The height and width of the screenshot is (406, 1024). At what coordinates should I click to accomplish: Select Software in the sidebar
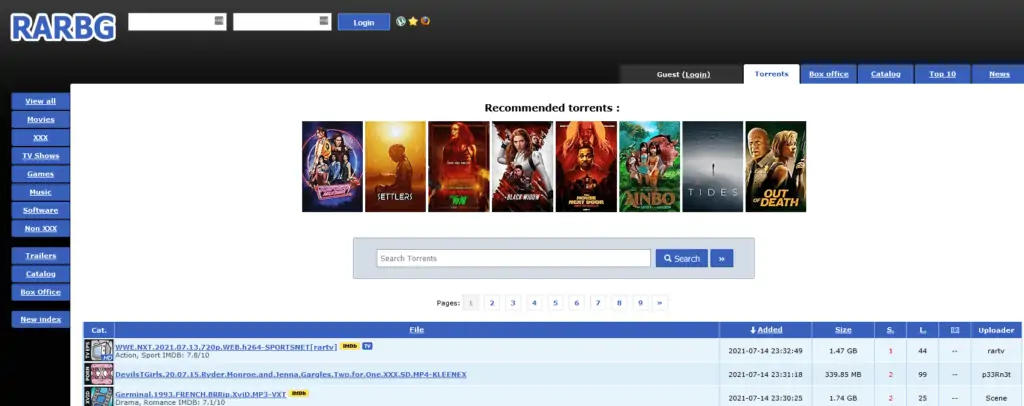point(40,210)
